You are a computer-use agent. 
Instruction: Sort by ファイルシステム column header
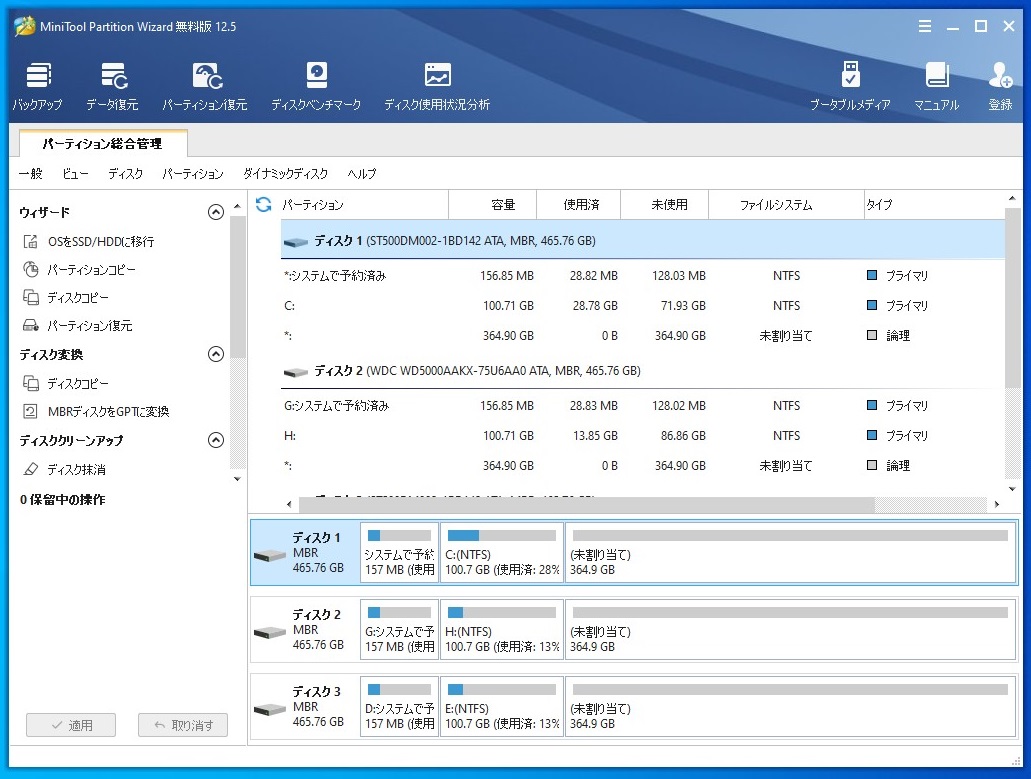pos(786,204)
